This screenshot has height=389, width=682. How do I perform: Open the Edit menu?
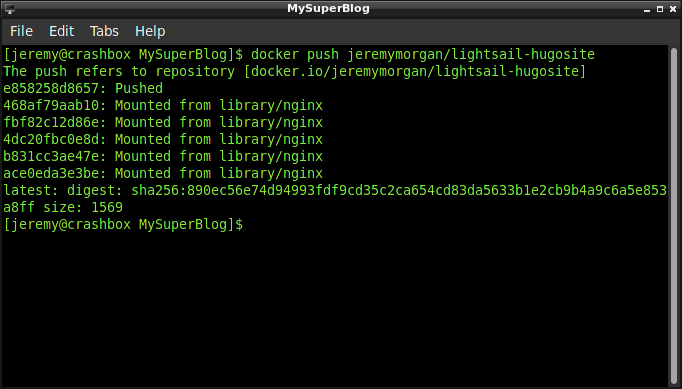[61, 31]
